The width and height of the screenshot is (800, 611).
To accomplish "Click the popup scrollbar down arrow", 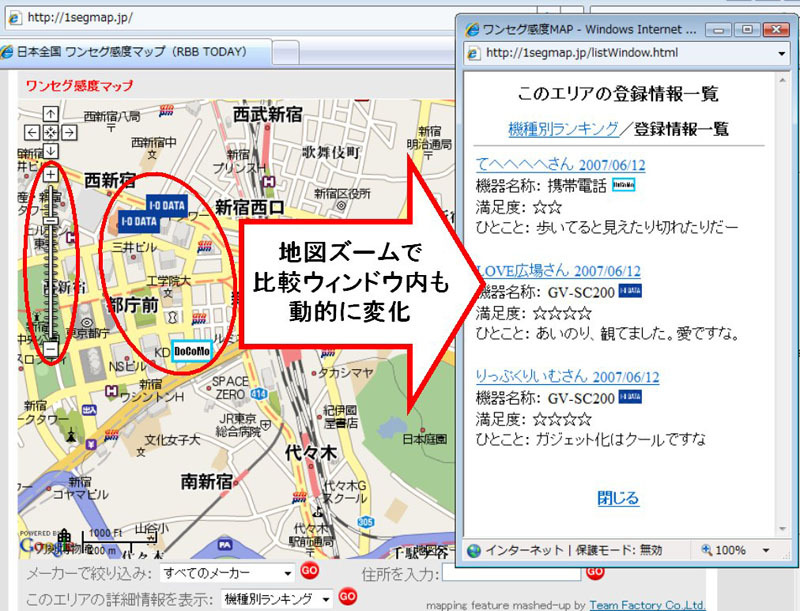I will pyautogui.click(x=782, y=530).
